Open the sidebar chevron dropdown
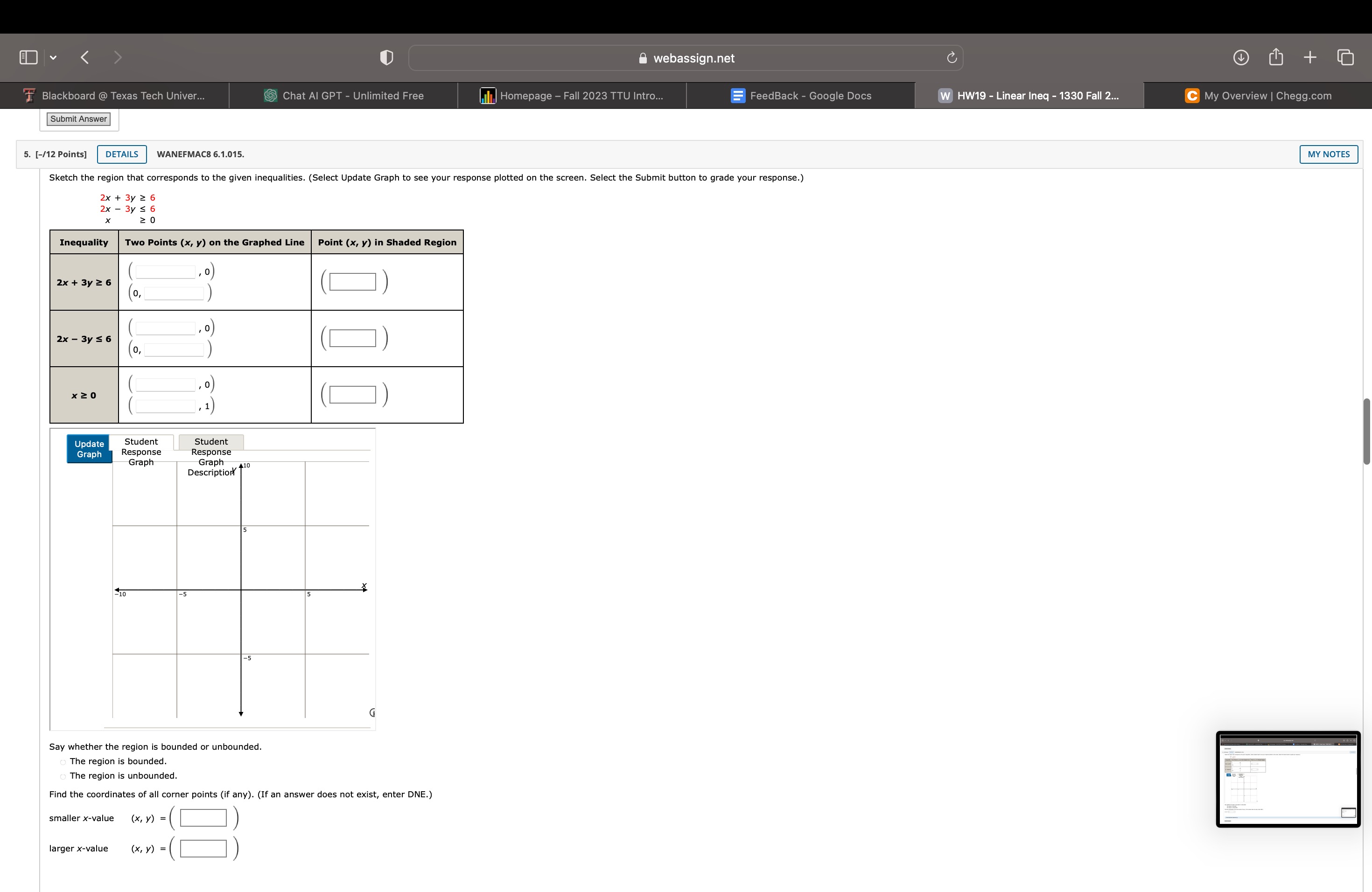The width and height of the screenshot is (1372, 892). (x=52, y=56)
